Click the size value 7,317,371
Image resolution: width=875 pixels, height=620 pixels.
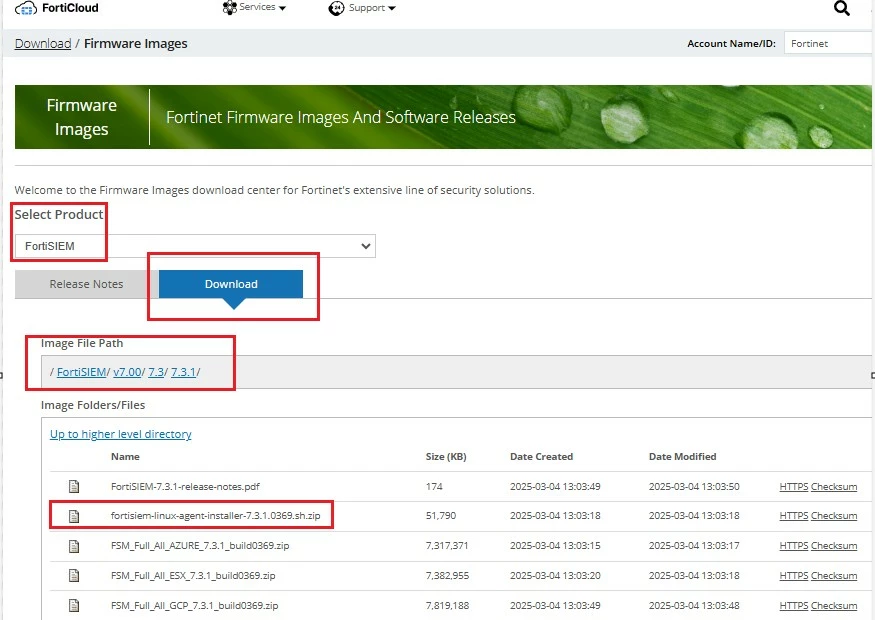pyautogui.click(x=447, y=546)
